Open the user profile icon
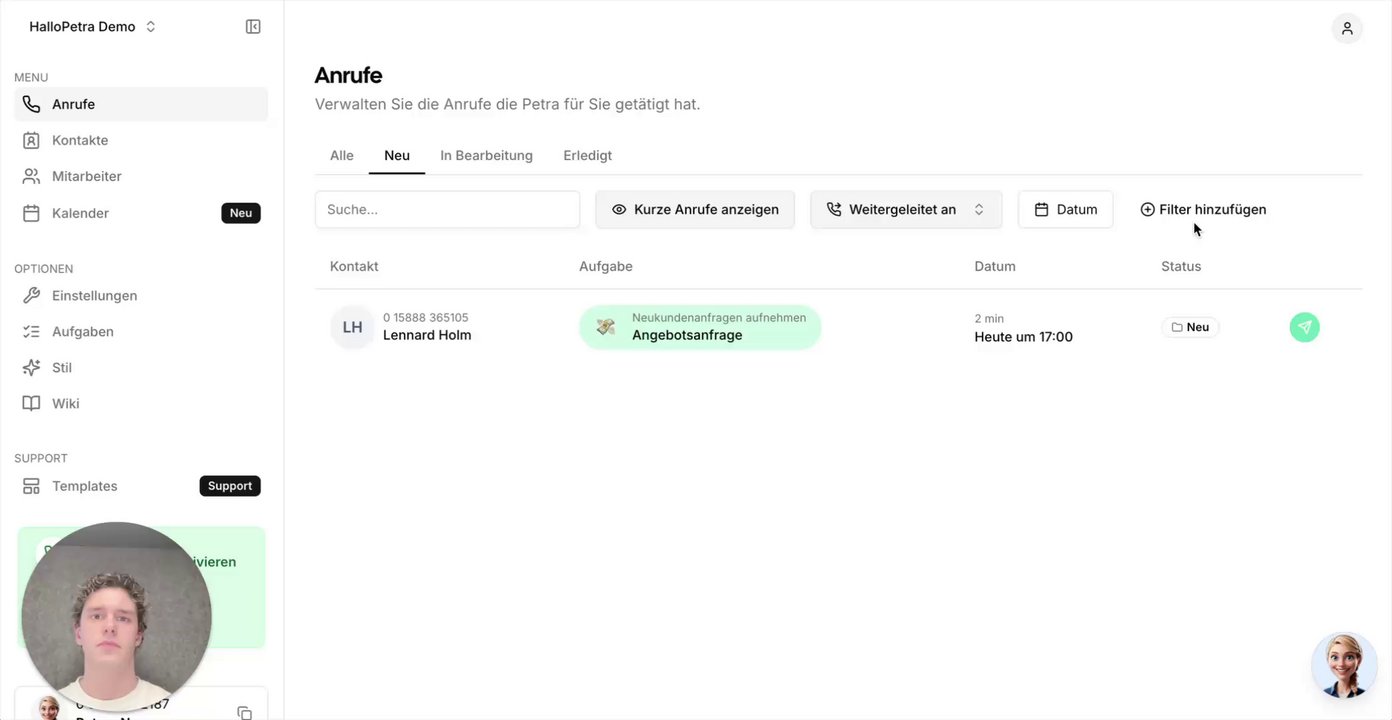 (1347, 28)
